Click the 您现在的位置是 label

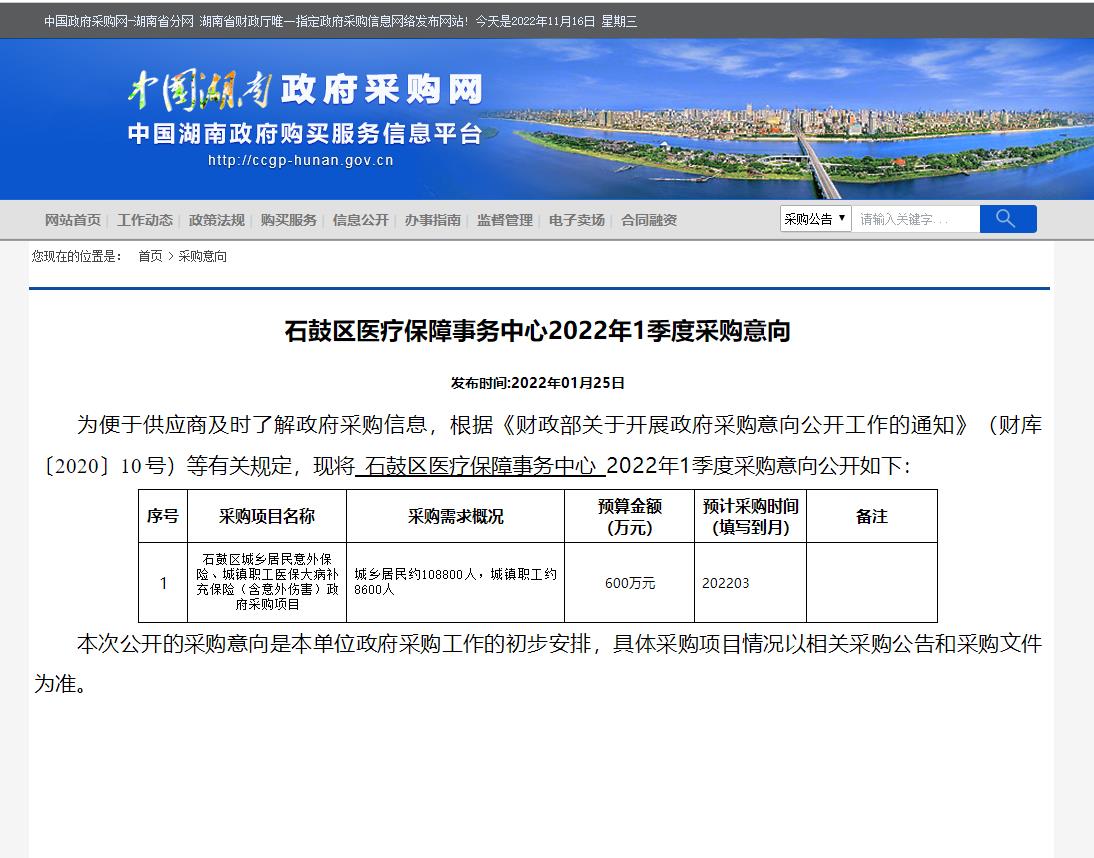pos(77,256)
